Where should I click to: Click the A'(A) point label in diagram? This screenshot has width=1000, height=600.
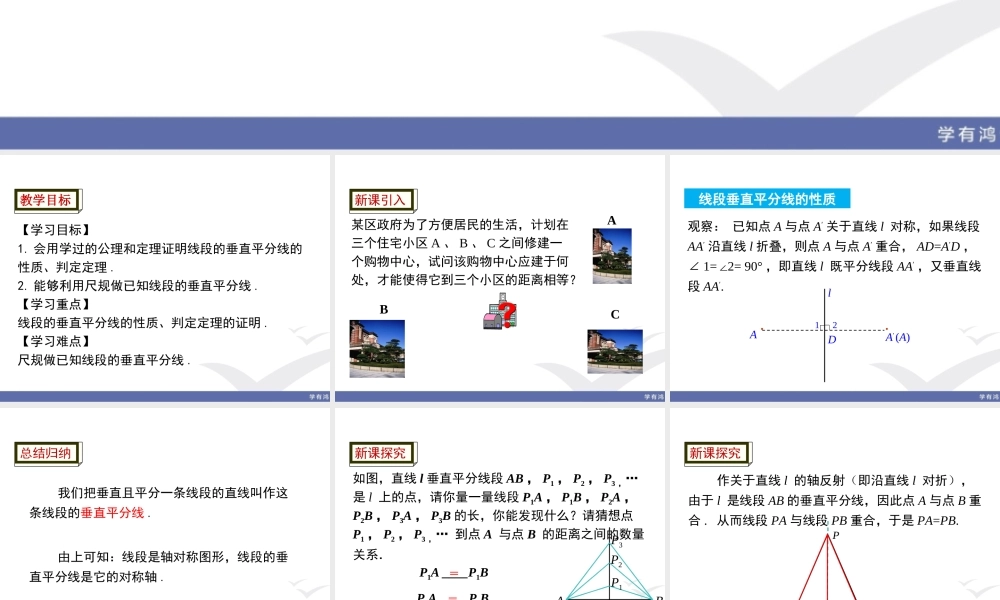click(x=897, y=337)
